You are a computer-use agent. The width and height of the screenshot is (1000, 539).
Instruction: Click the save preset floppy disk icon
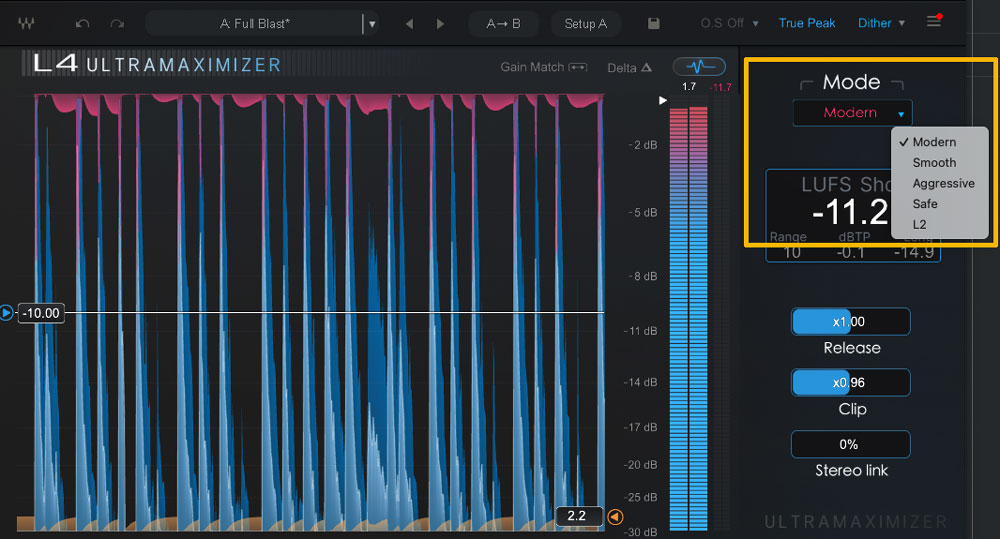point(653,23)
